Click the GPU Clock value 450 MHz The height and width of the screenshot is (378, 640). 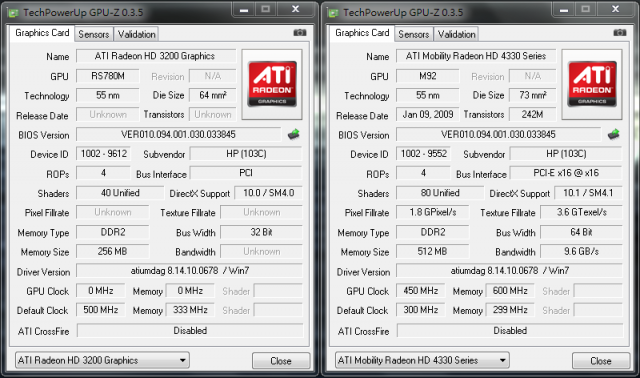click(x=420, y=291)
